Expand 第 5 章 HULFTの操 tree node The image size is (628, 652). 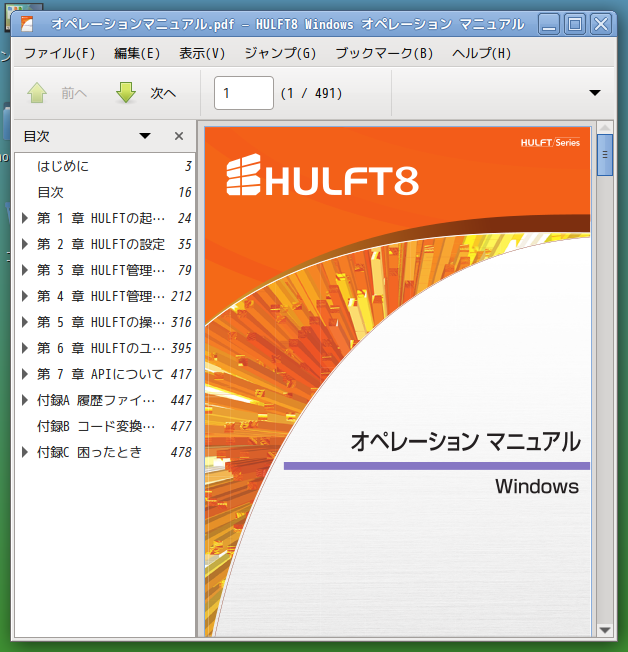pyautogui.click(x=25, y=322)
